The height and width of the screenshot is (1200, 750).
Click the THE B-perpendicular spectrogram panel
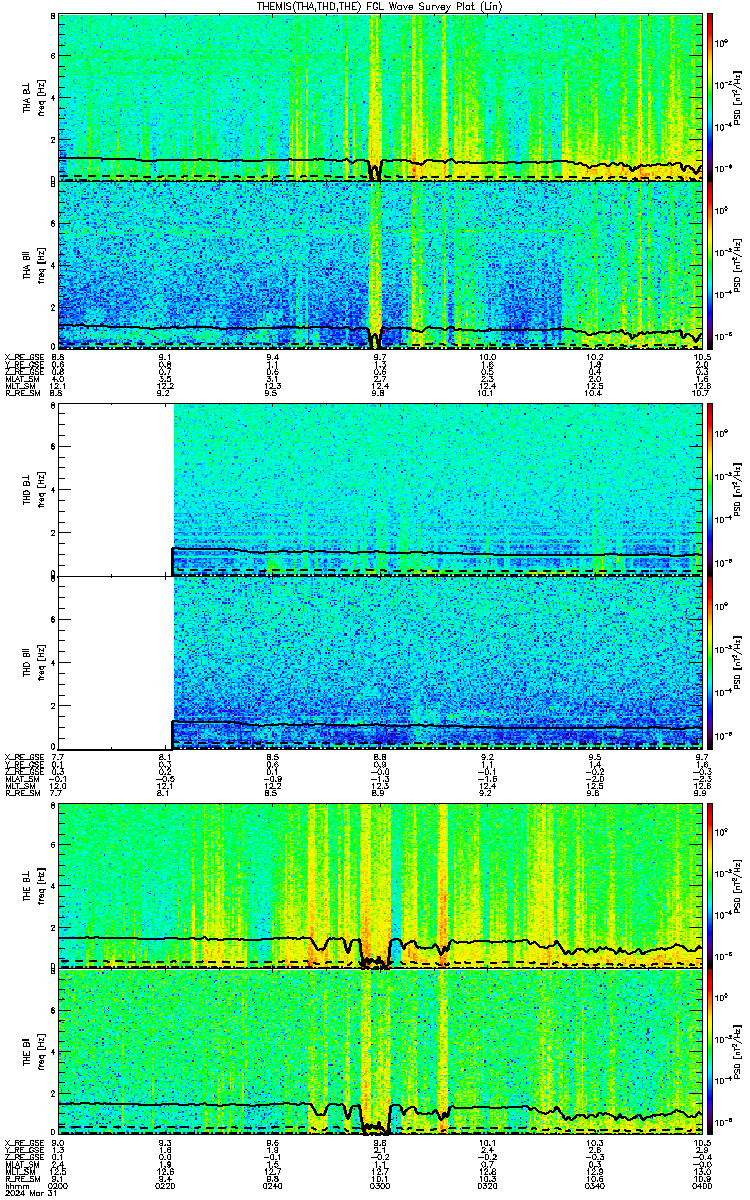380,885
